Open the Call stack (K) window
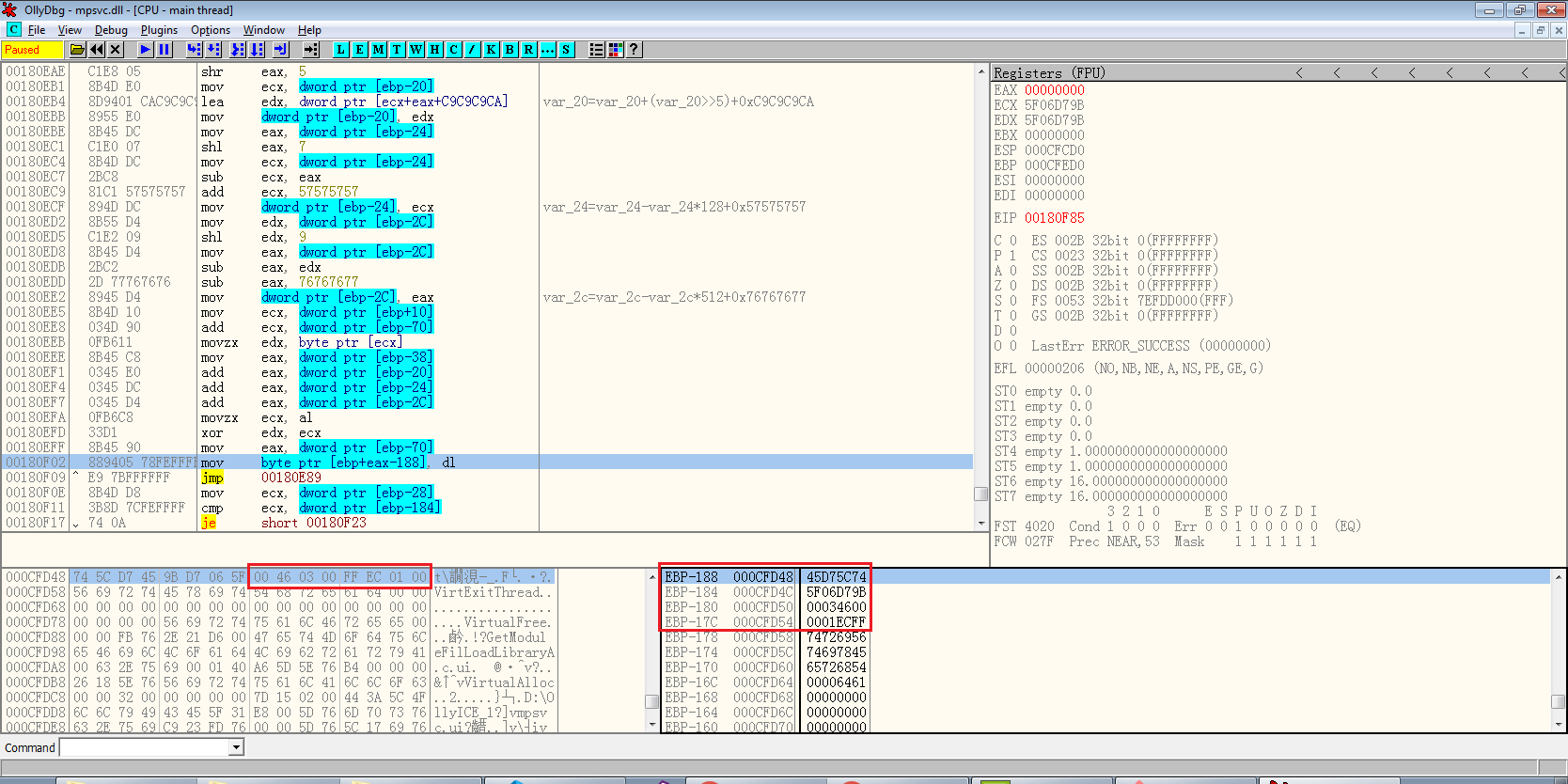Viewport: 1568px width, 784px height. (491, 50)
